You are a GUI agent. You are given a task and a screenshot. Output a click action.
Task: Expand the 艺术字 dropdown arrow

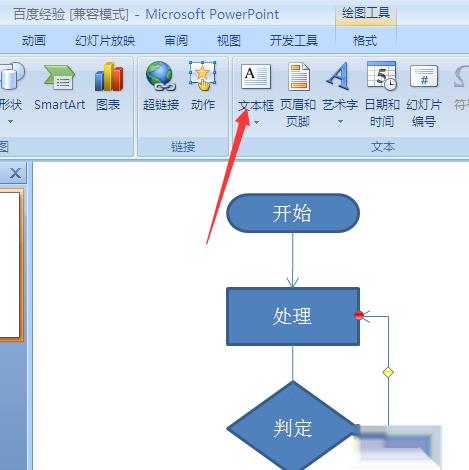pyautogui.click(x=340, y=122)
